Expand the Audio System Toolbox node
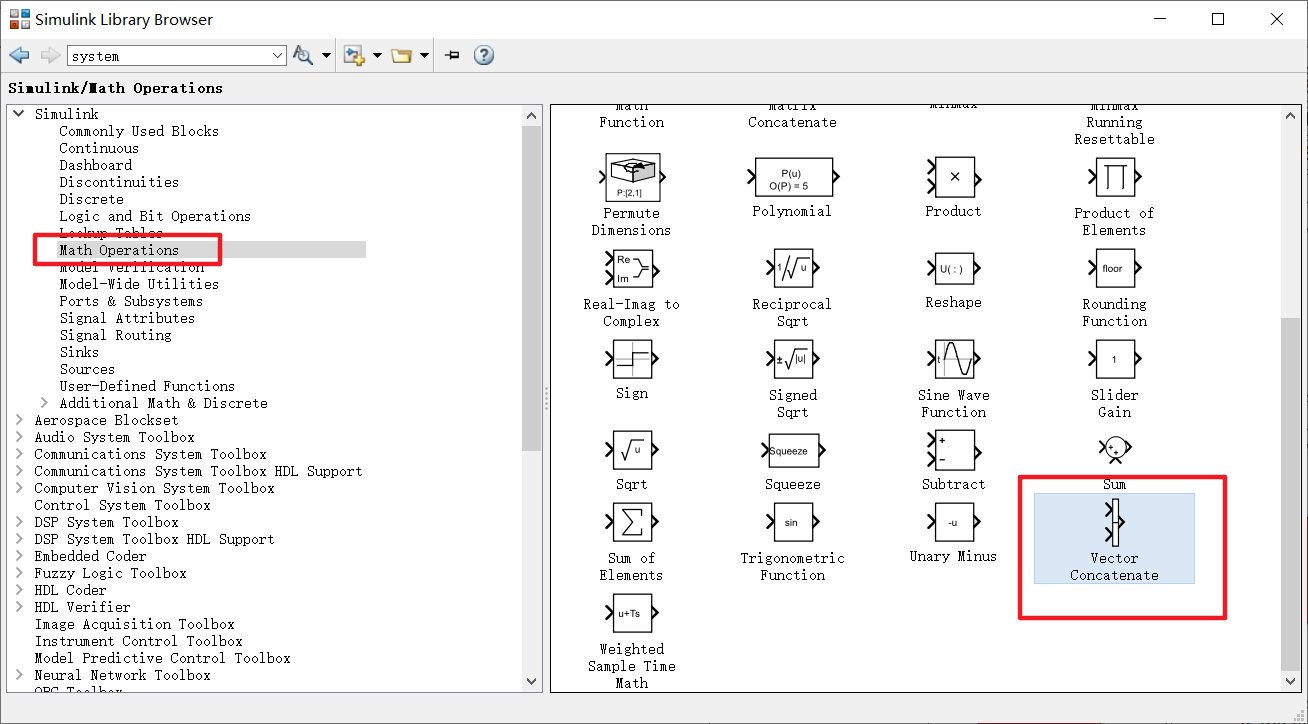This screenshot has height=724, width=1308. coord(19,437)
